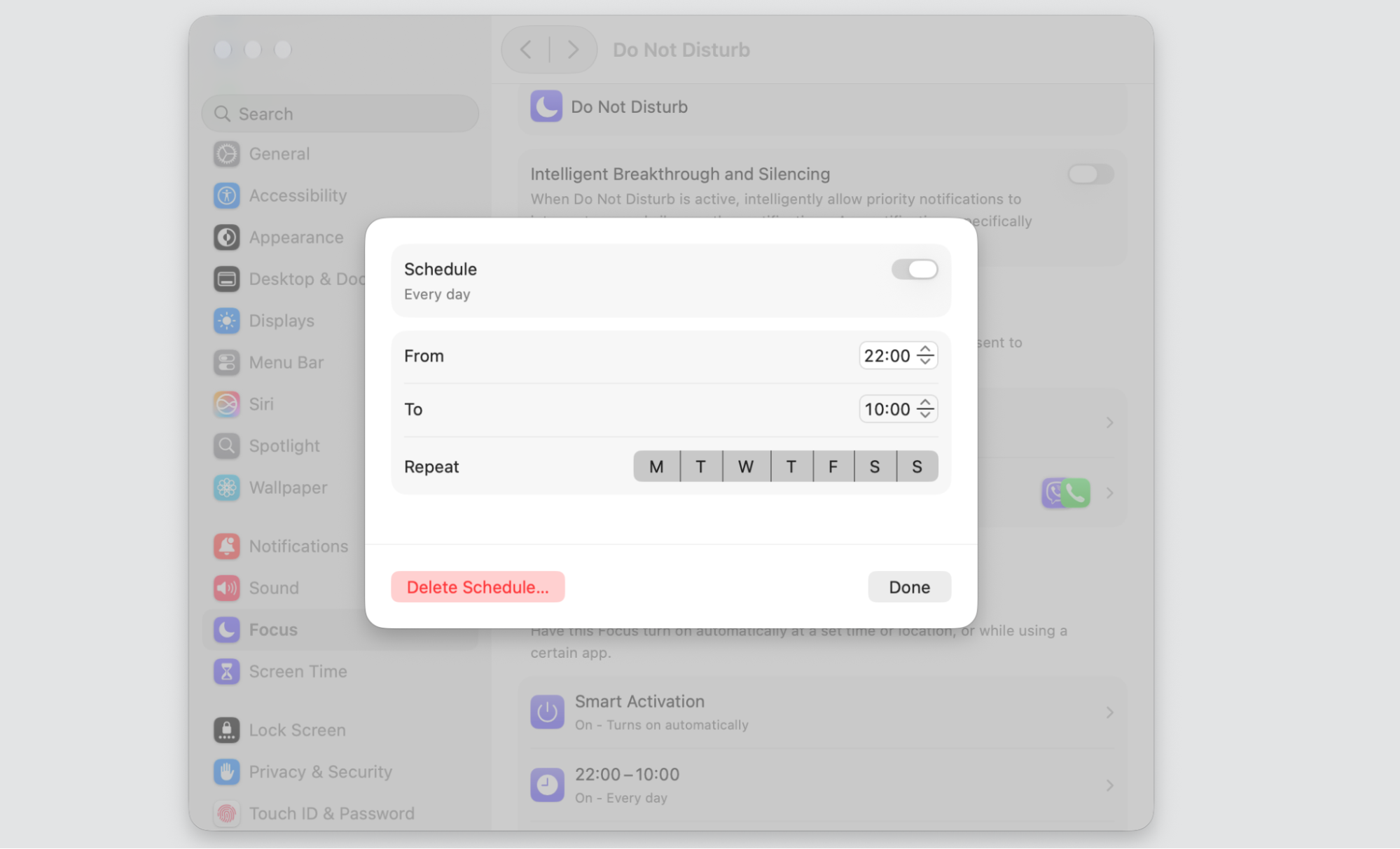The image size is (1400, 849).
Task: Go back with the left arrow
Action: 526,50
